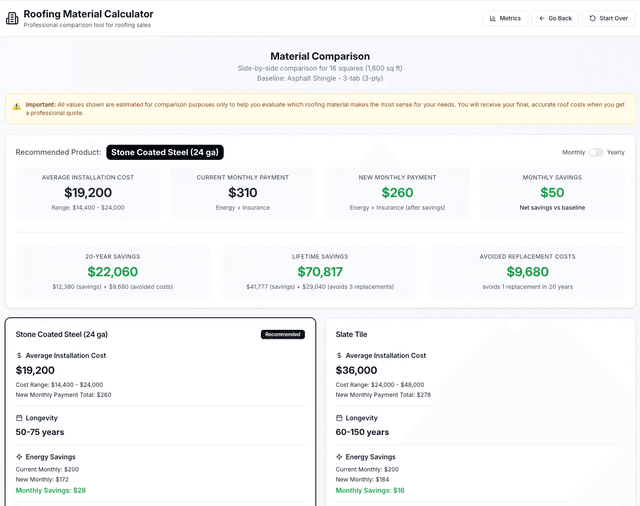The width and height of the screenshot is (640, 506).
Task: Click the Stone Coated Steel (24 ga) recommended product pill
Action: [x=164, y=152]
